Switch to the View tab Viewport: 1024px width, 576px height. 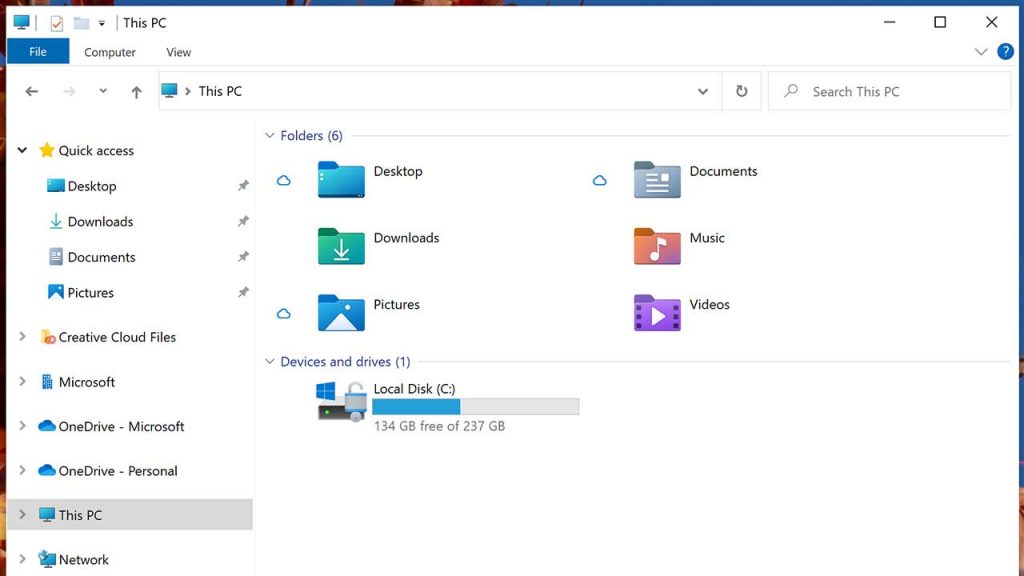pos(178,52)
